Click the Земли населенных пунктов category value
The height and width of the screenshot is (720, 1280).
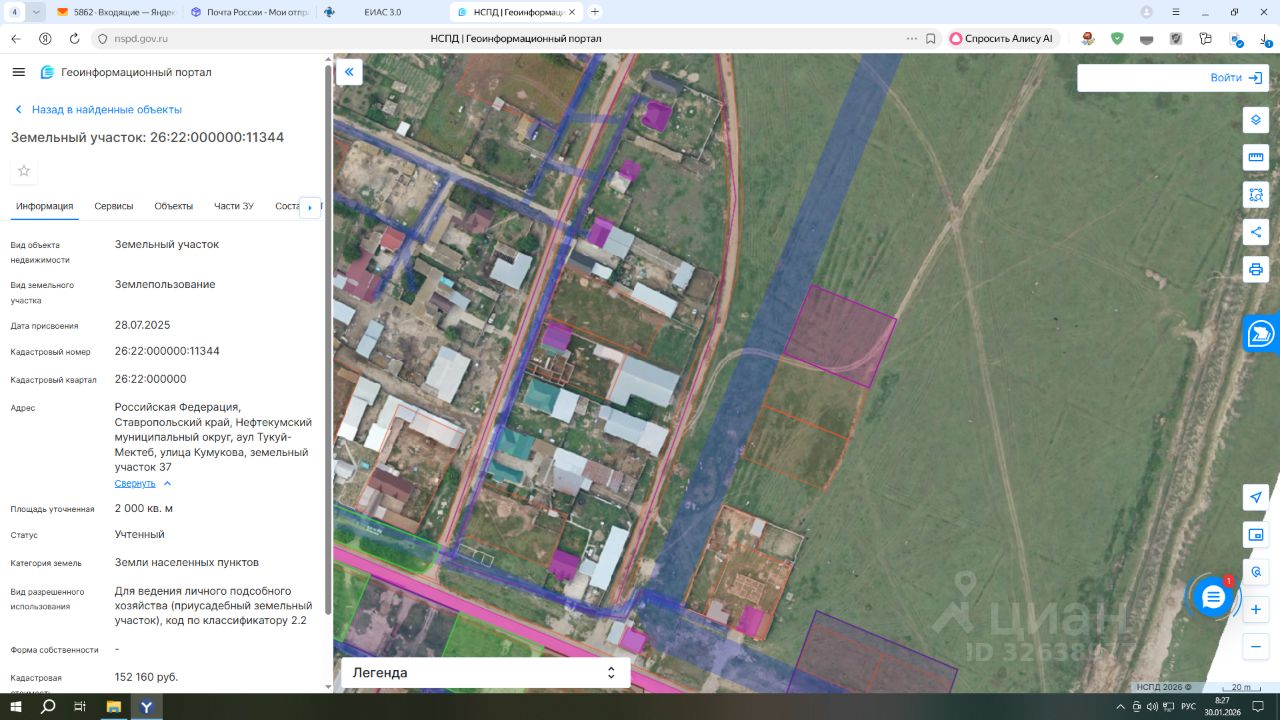(187, 562)
